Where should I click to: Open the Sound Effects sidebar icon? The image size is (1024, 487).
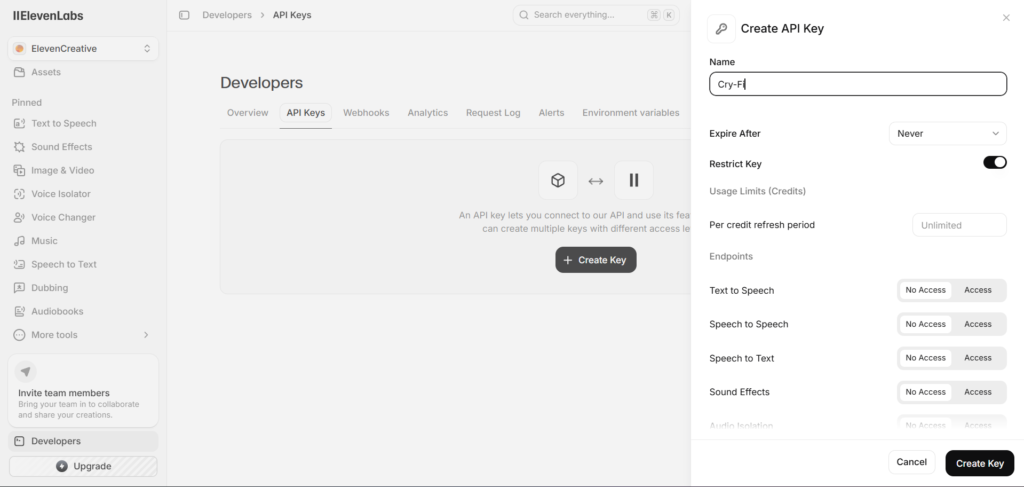pos(20,147)
